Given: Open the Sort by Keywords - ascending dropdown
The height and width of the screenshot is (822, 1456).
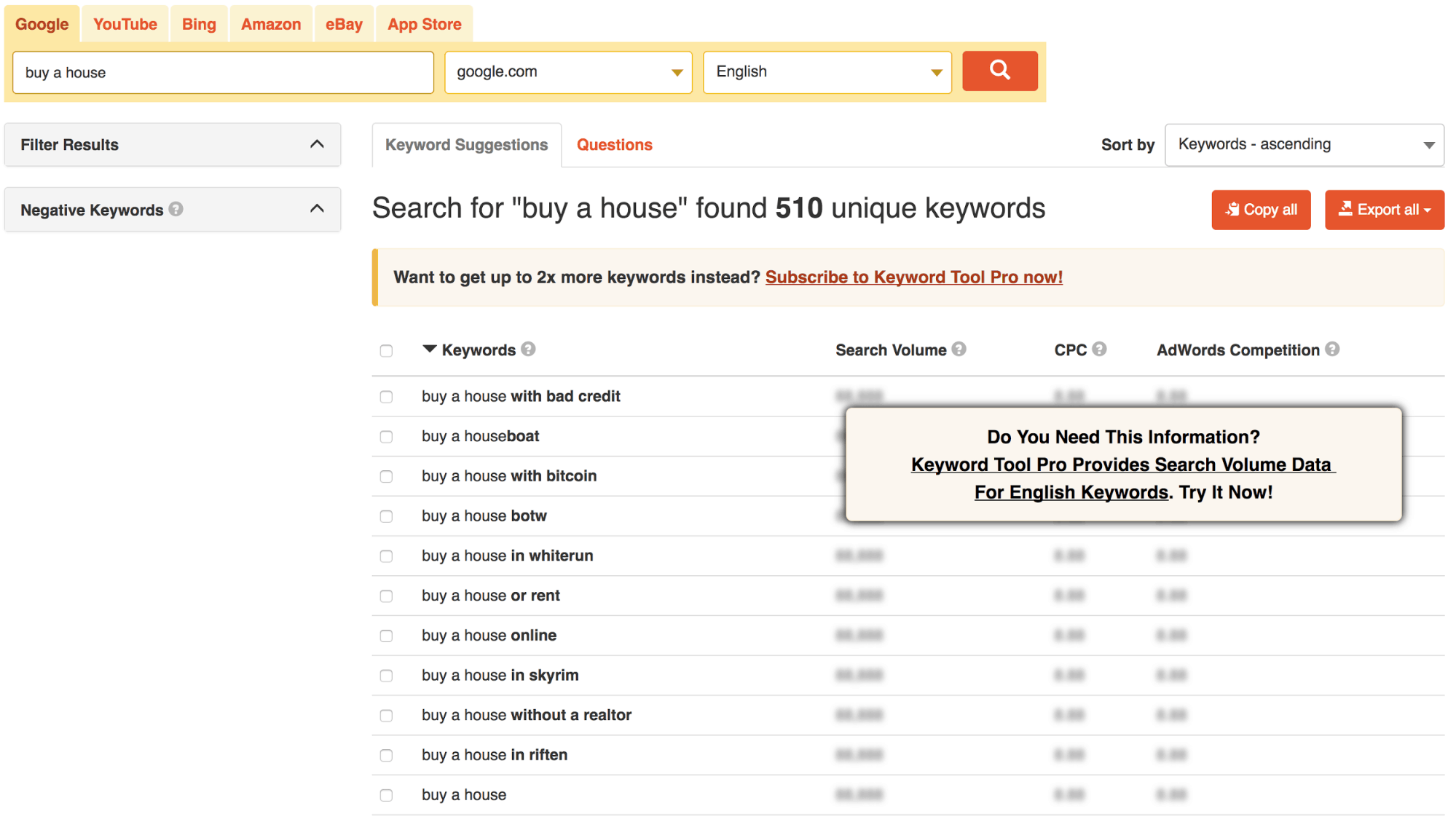Looking at the screenshot, I should click(x=1304, y=145).
